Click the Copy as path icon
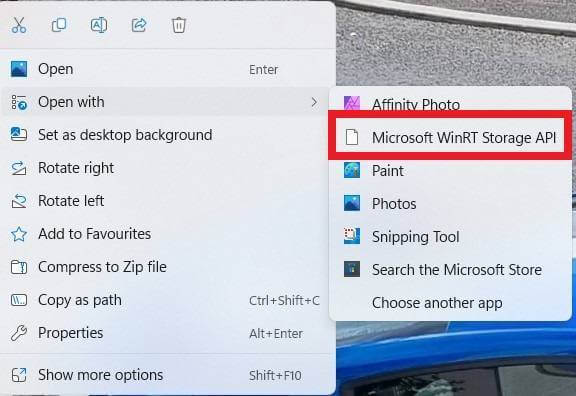Image resolution: width=576 pixels, height=396 pixels. pos(19,300)
